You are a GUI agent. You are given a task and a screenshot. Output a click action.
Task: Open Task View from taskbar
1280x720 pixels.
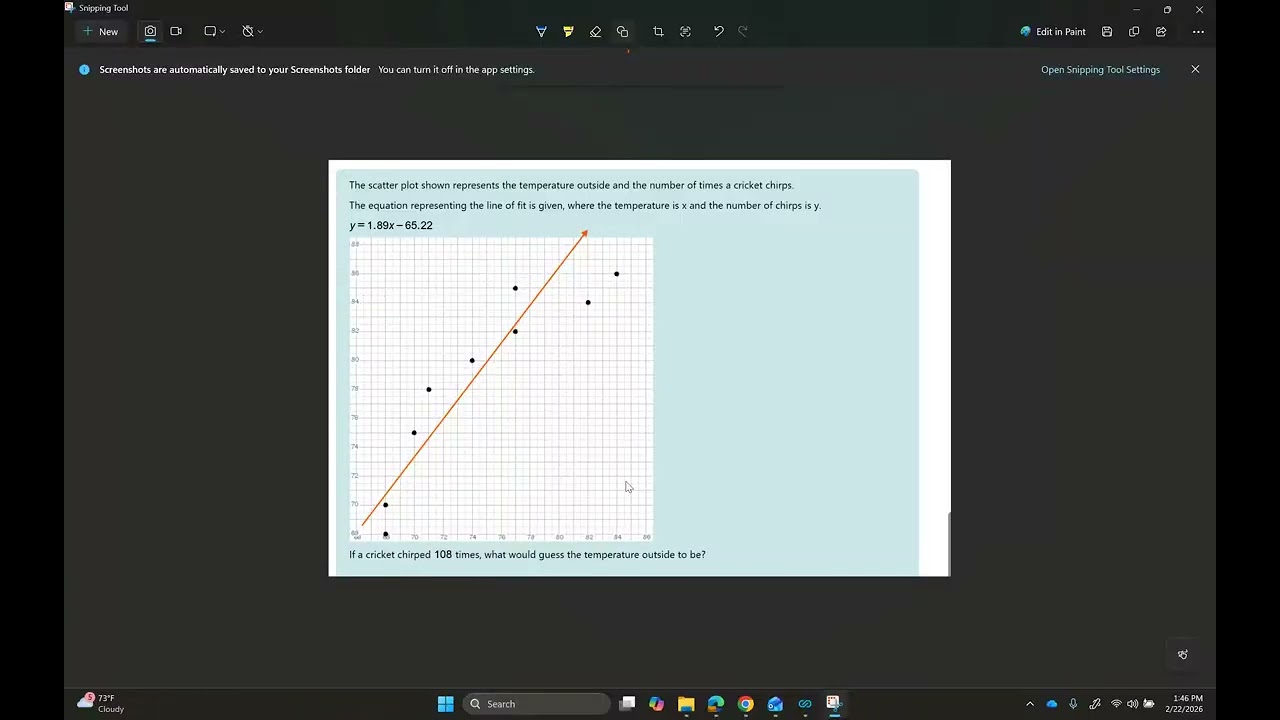627,704
